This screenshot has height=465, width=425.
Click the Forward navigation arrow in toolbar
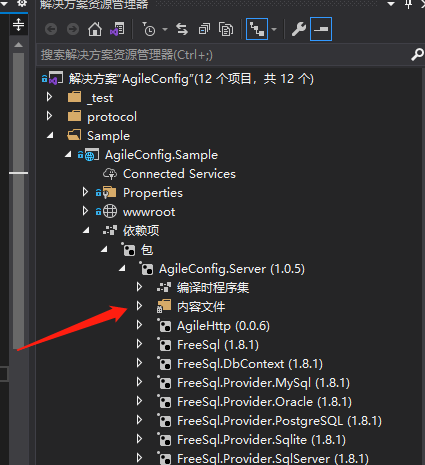click(73, 29)
